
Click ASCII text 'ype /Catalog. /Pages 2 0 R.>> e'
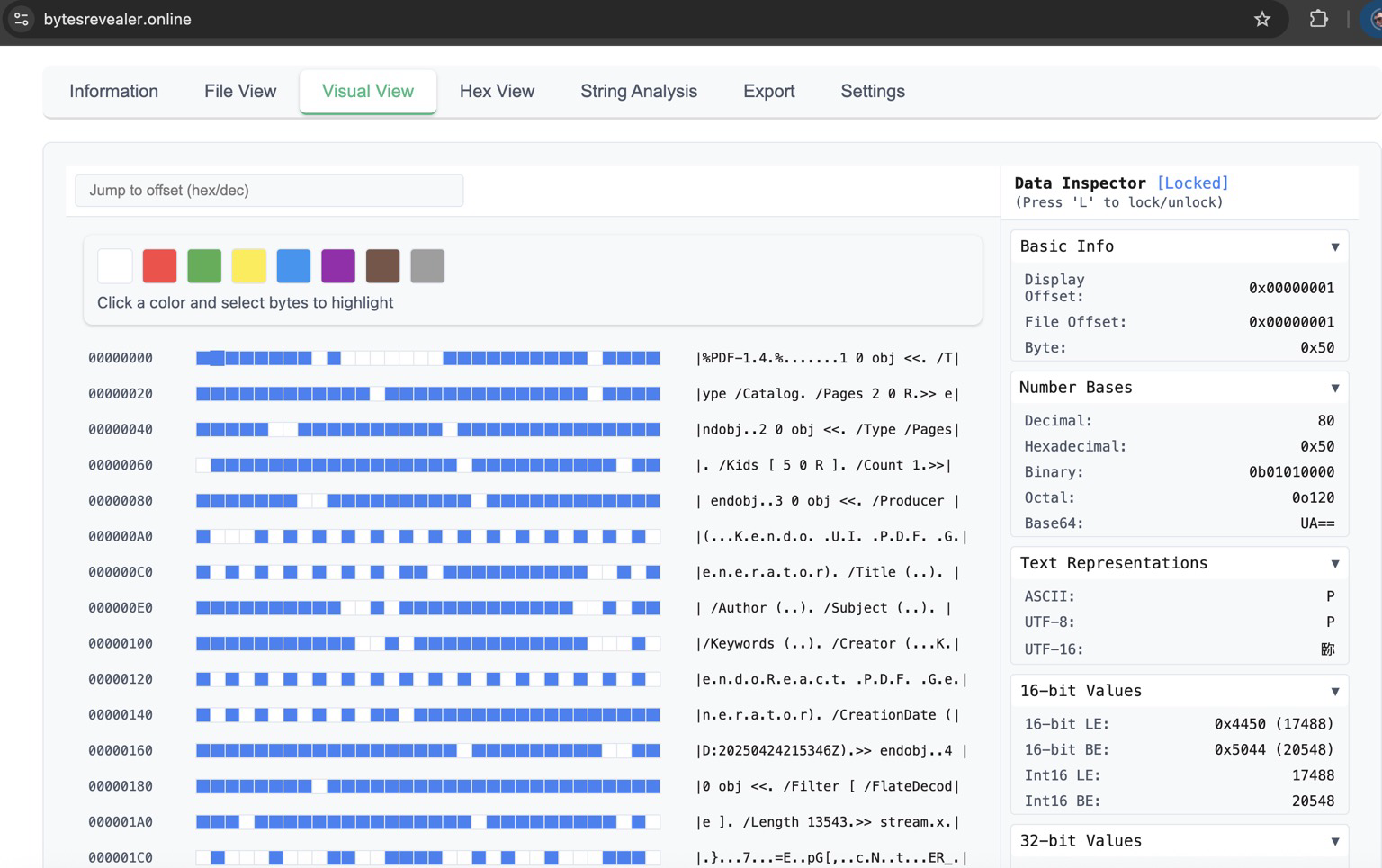828,394
